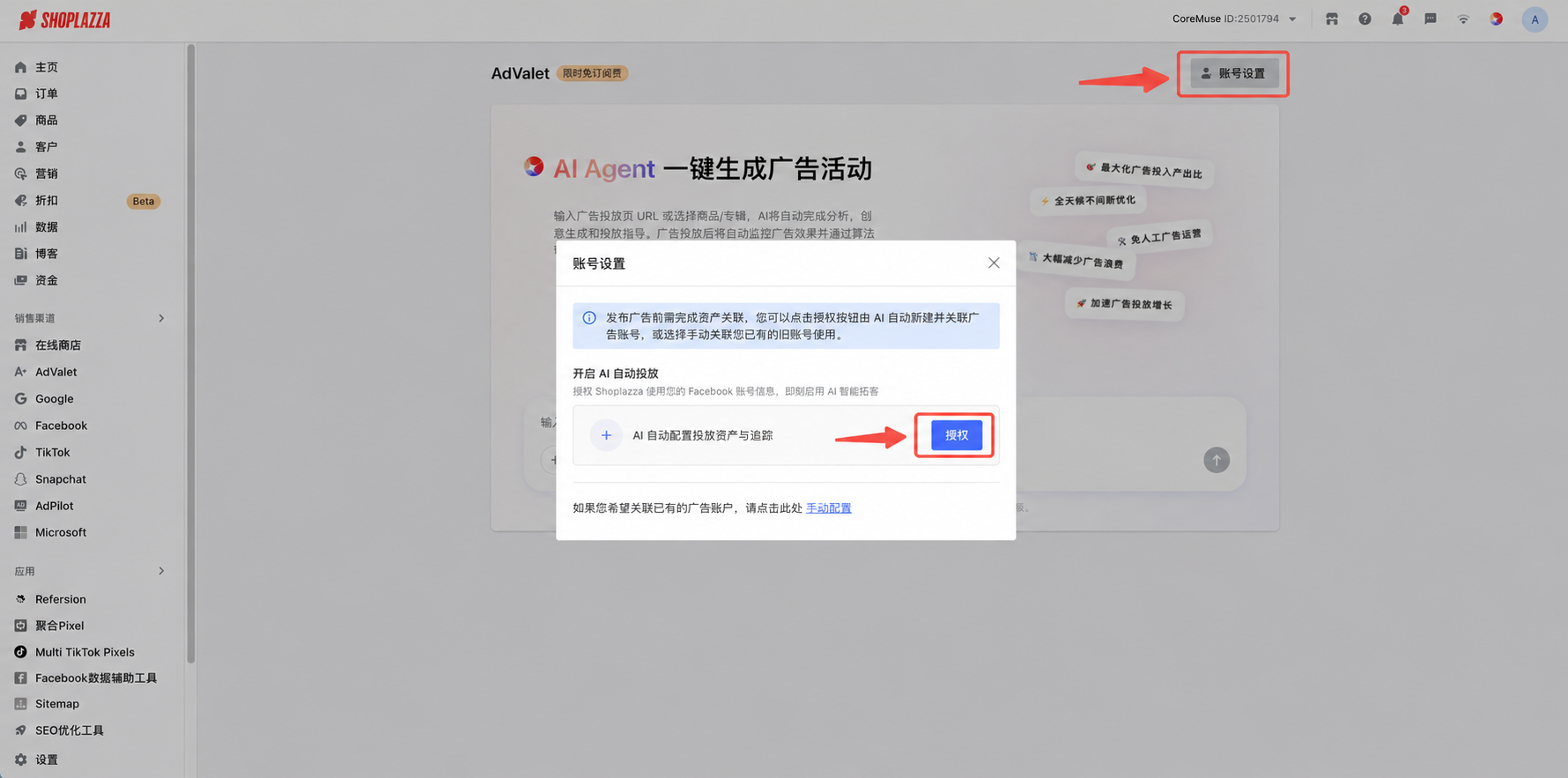Click the 开启 AI 自动投放 heading
1568x778 pixels.
click(616, 374)
